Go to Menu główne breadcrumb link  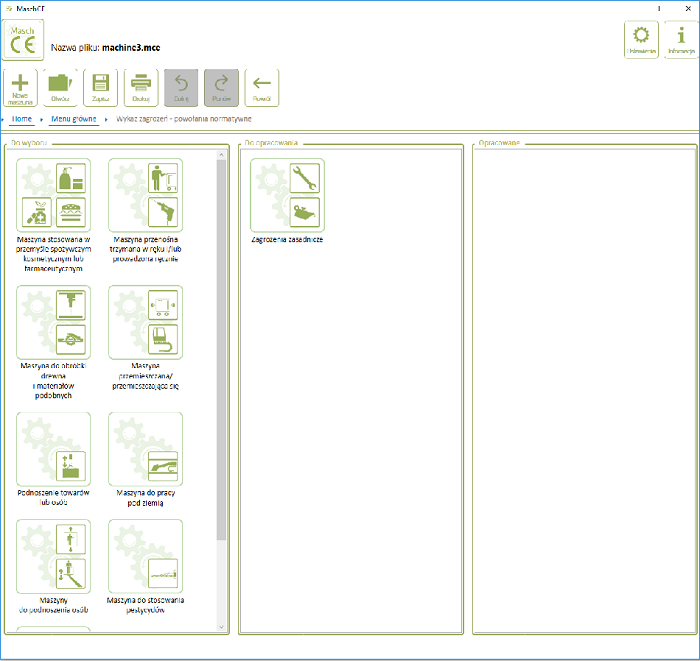74,119
